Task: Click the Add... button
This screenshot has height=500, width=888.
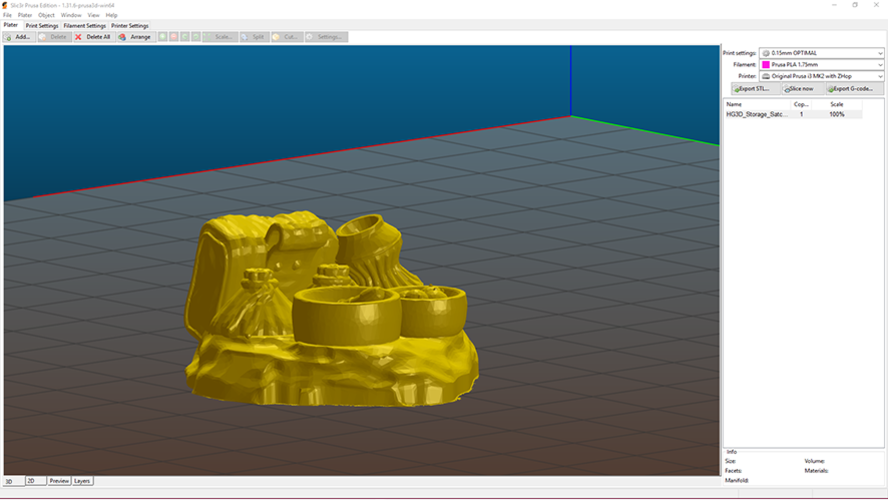Action: pos(19,37)
